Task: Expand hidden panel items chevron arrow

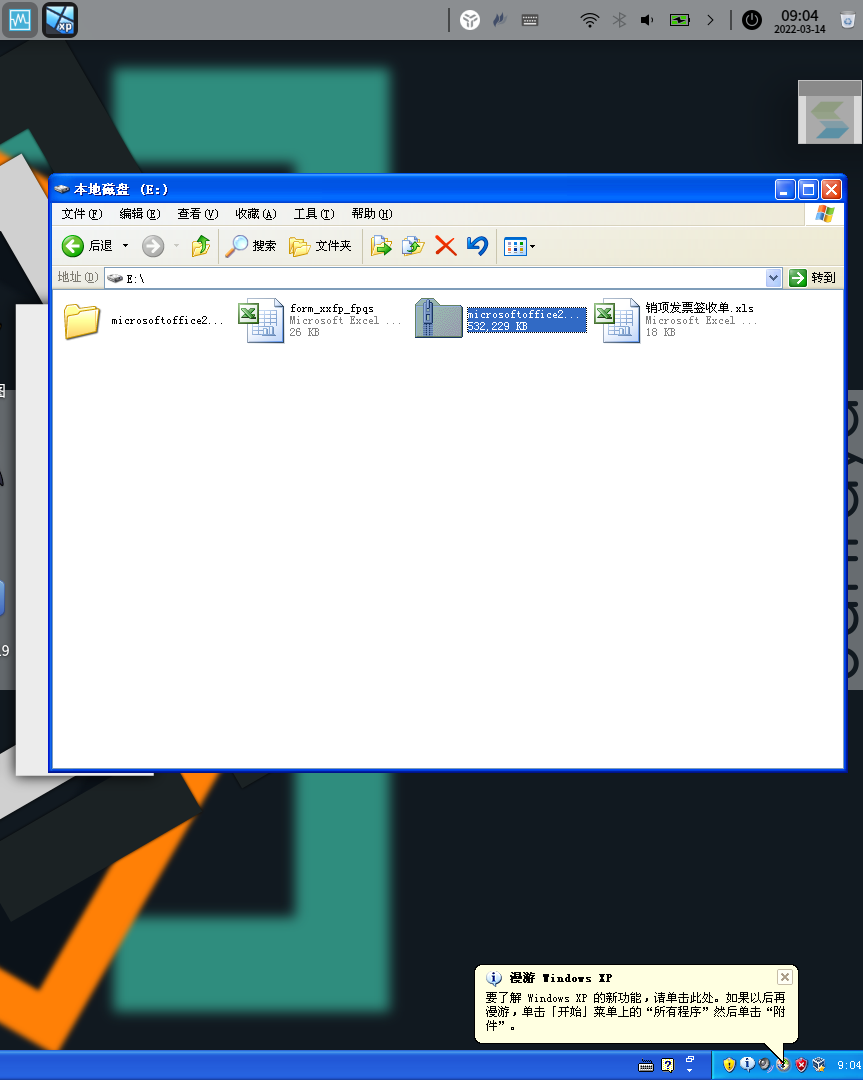Action: pos(710,20)
